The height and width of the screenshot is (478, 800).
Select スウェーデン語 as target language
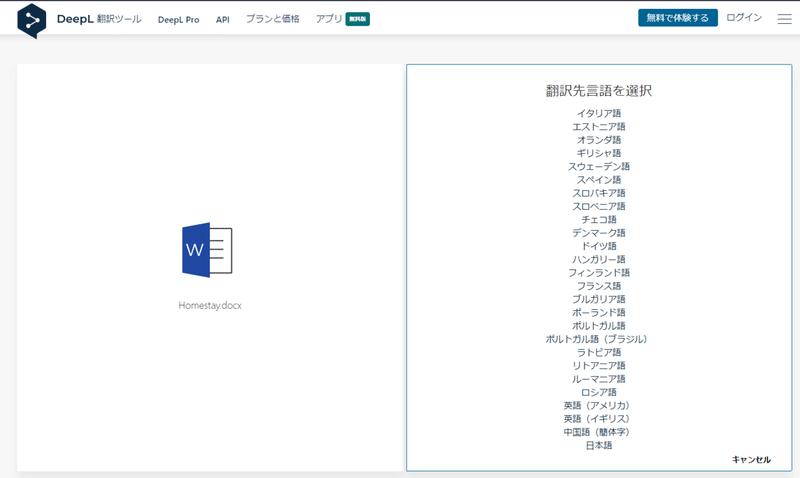tap(599, 166)
